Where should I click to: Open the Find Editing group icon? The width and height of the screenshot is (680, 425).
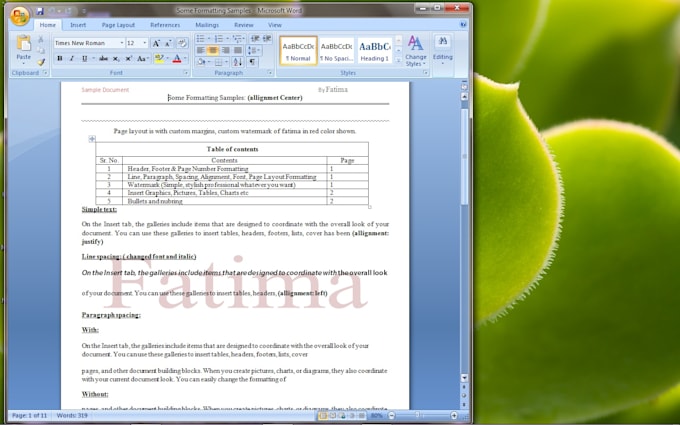tap(442, 41)
